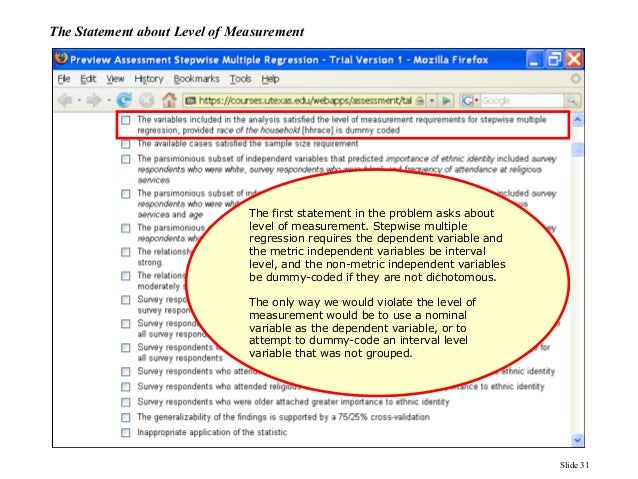Check the relationship 'strong' statement checkbox
Screen dimensions: 638x479
(x=126, y=252)
